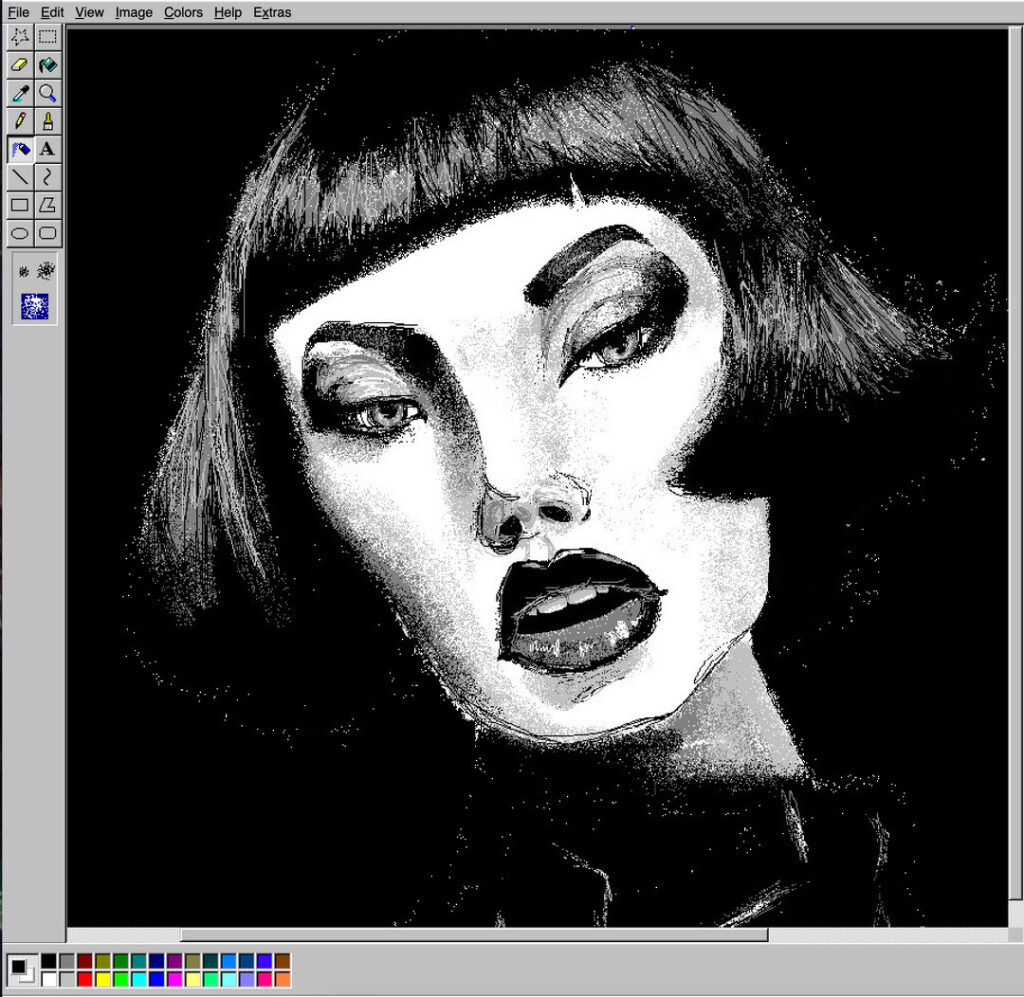Pick the Eraser tool

click(19, 65)
